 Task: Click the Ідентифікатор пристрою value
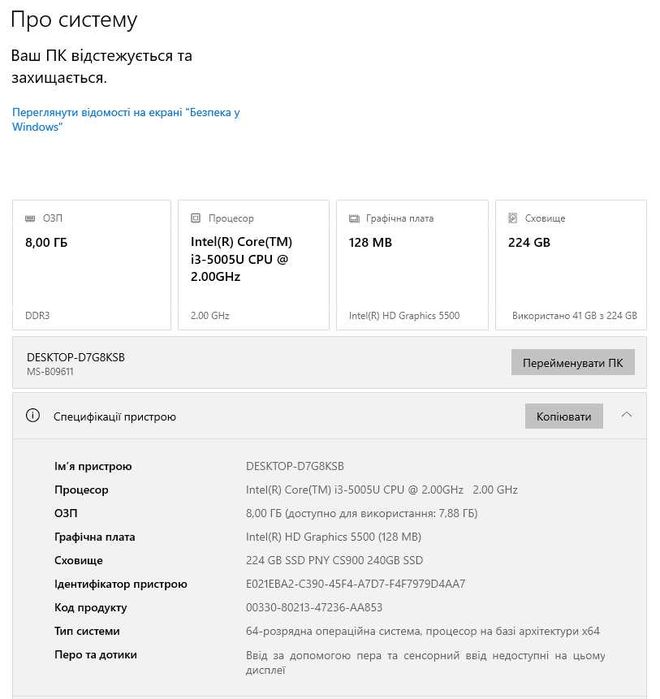pos(355,584)
